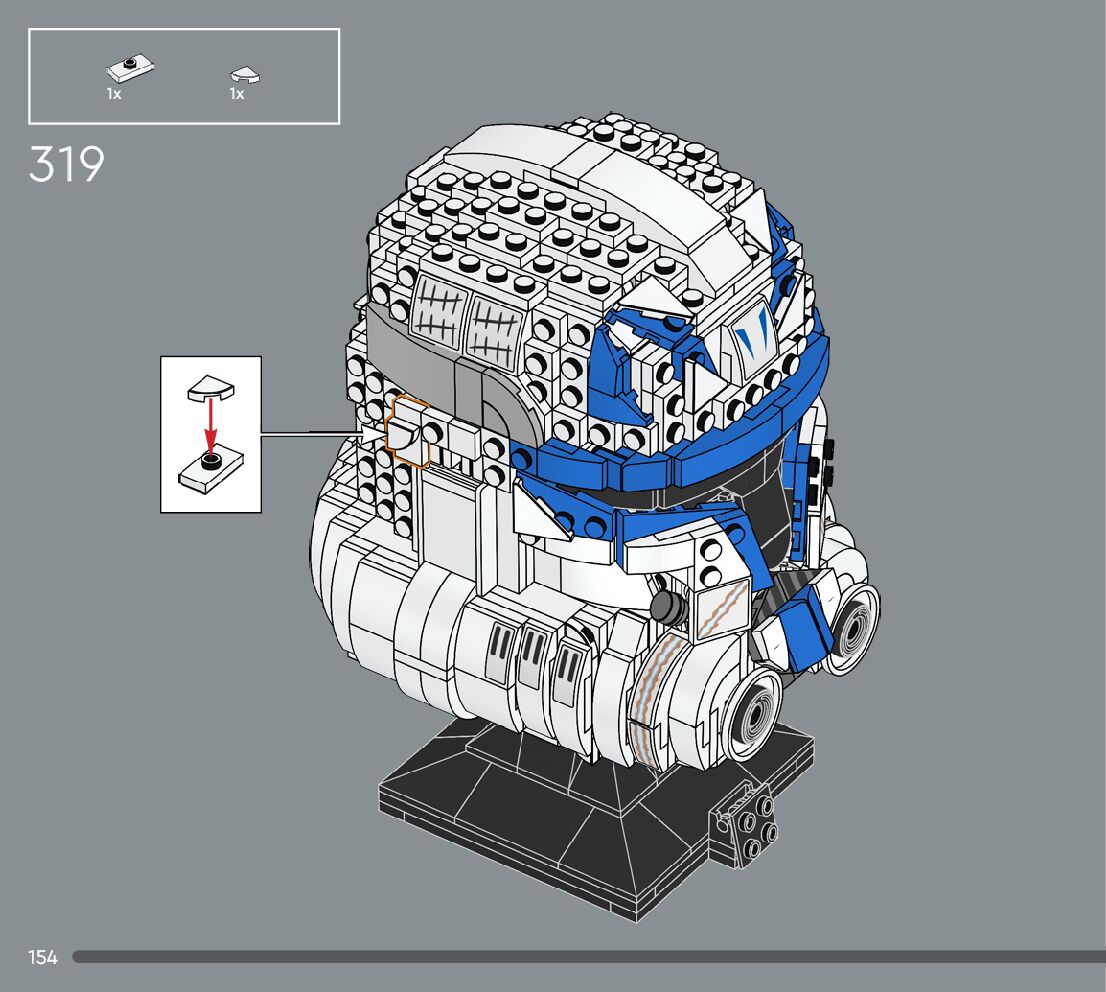Click the quarter-round tile in parts list
The width and height of the screenshot is (1106, 992).
[x=245, y=73]
